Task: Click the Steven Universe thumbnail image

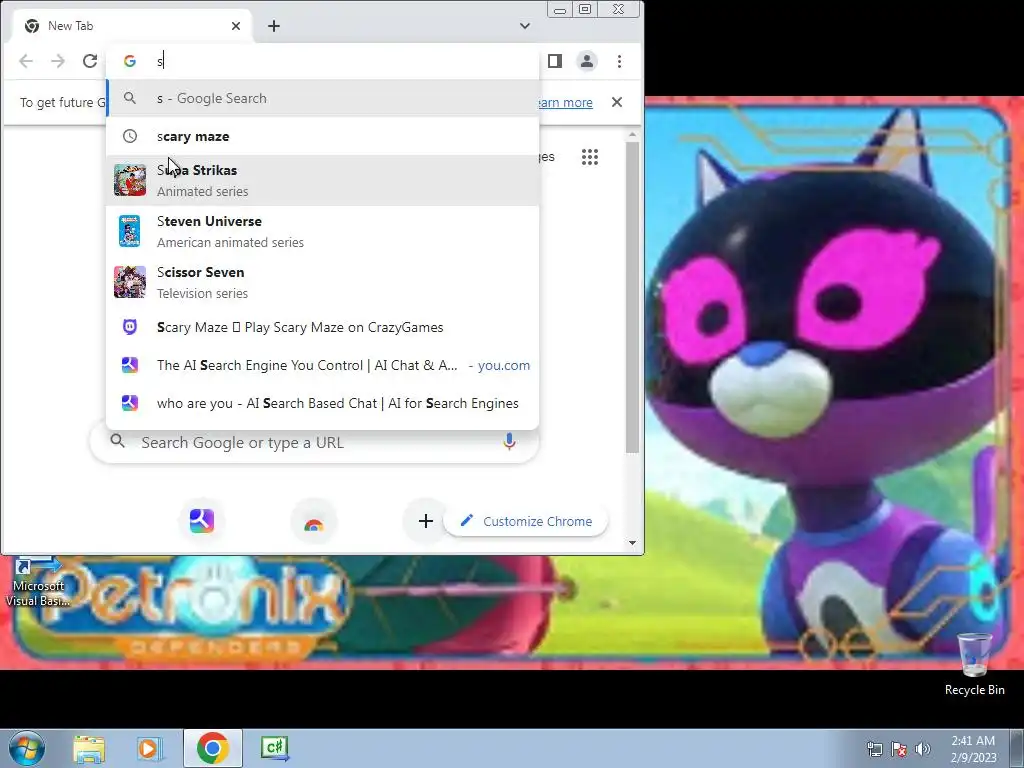Action: click(x=130, y=231)
